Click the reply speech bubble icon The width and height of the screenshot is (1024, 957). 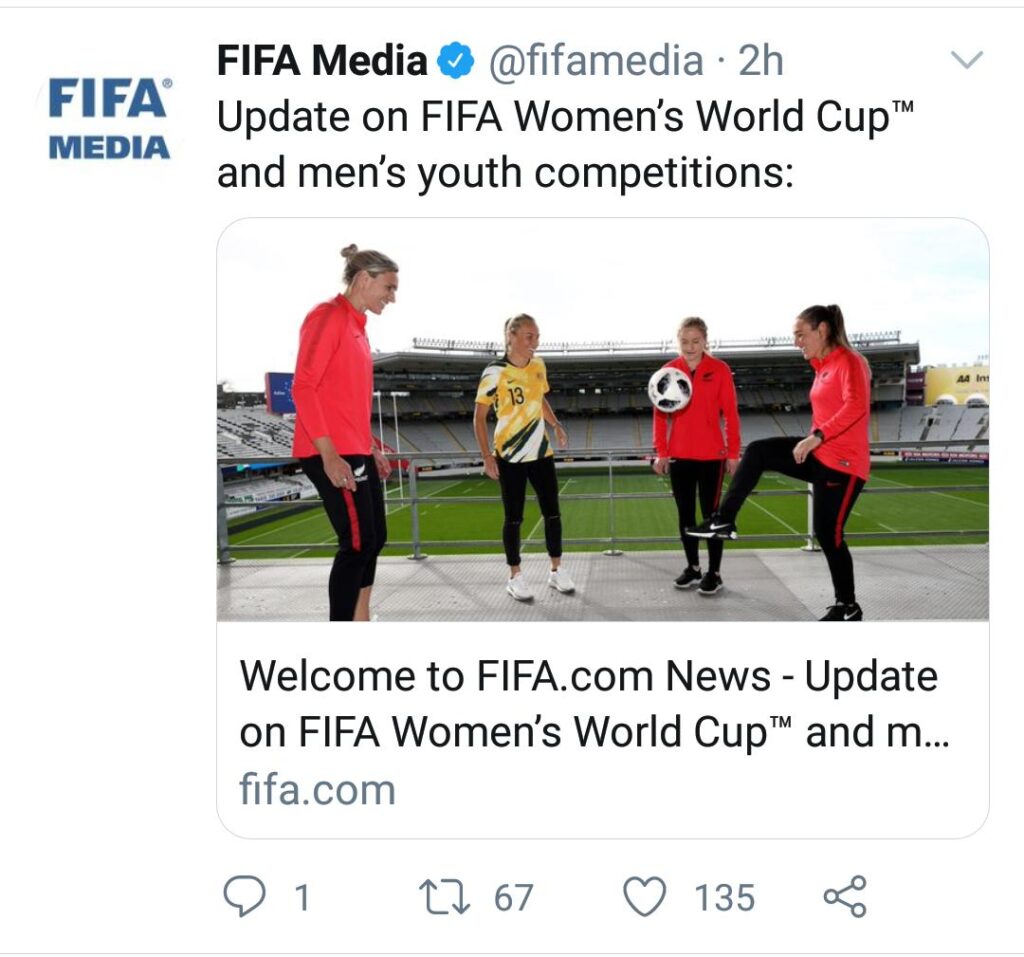click(244, 896)
